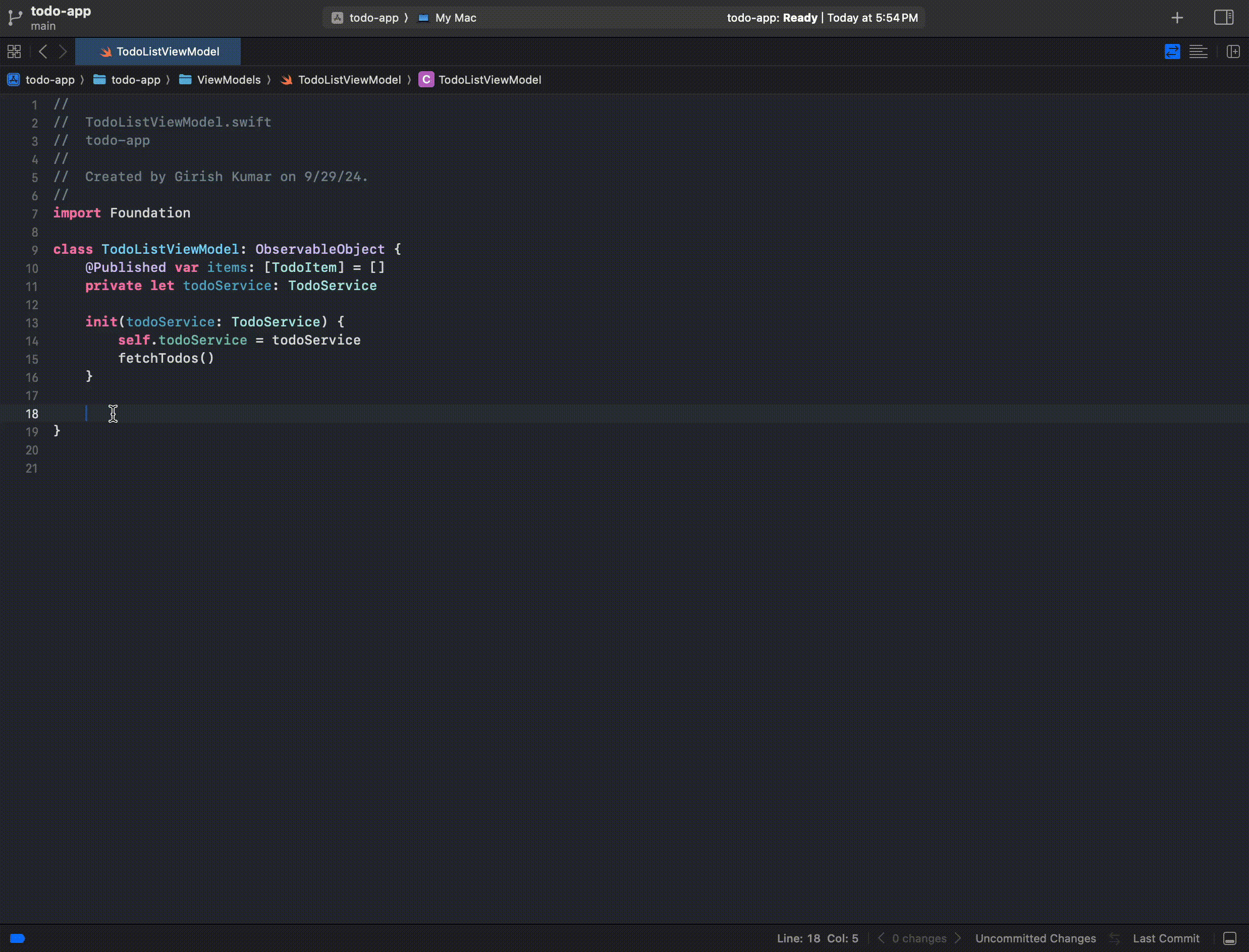Click the blue indicator in the bottom-left status bar

pos(18,938)
